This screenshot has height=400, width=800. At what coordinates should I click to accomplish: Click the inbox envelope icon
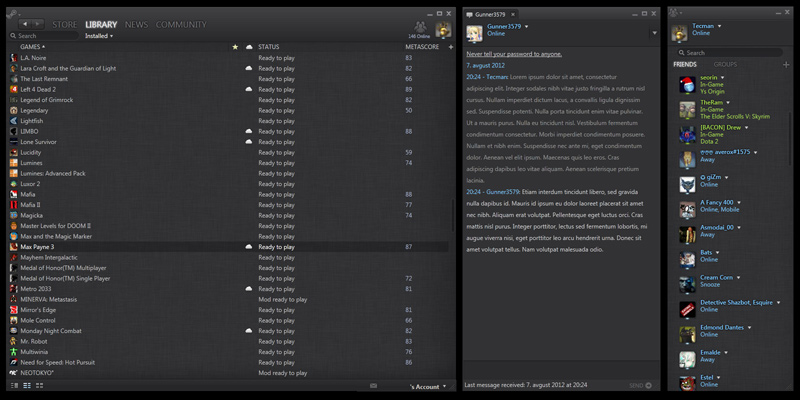tap(373, 385)
